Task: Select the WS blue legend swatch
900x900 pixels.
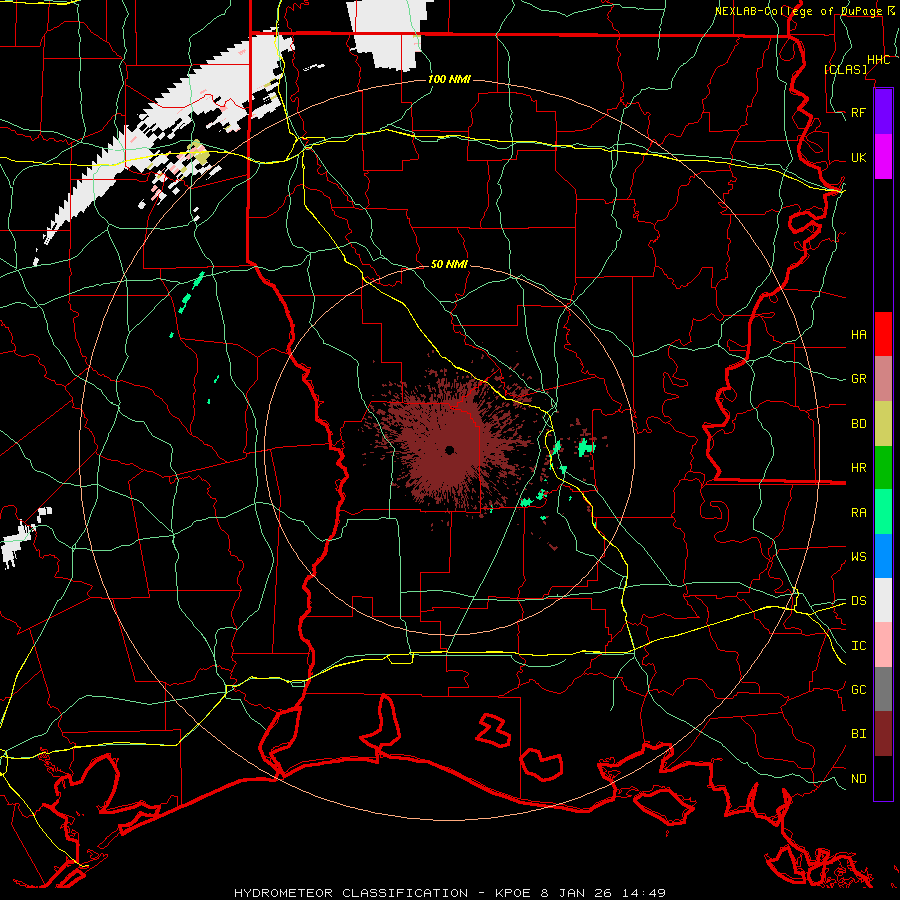Action: (x=883, y=556)
